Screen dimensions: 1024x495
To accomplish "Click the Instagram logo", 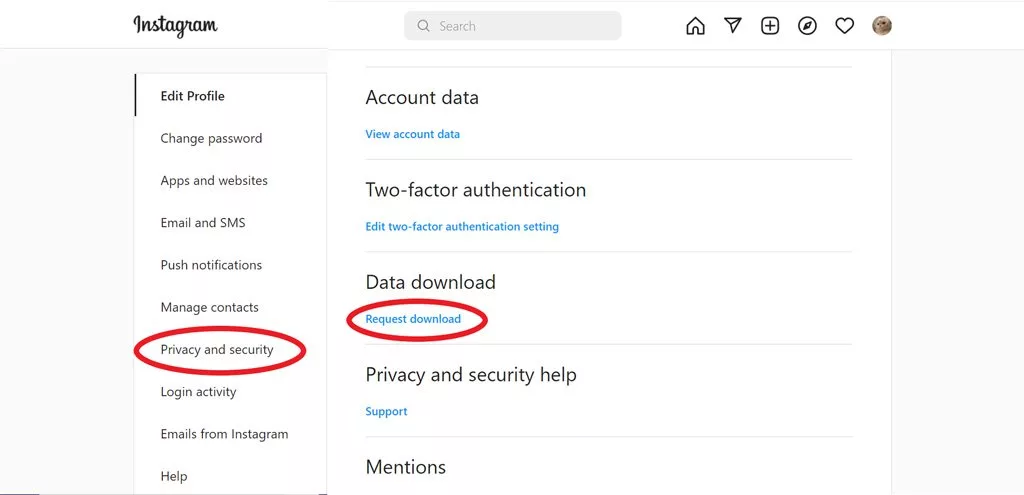I will coord(175,26).
